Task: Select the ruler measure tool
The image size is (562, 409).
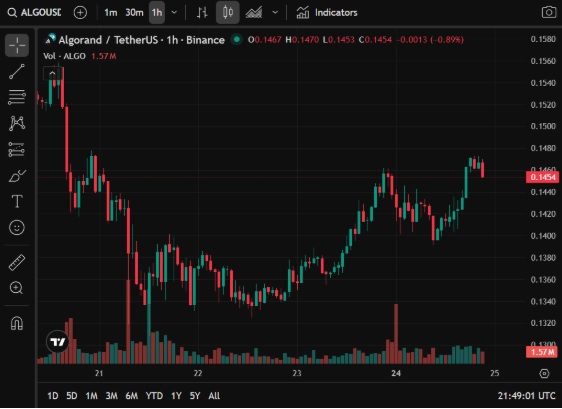Action: point(17,262)
